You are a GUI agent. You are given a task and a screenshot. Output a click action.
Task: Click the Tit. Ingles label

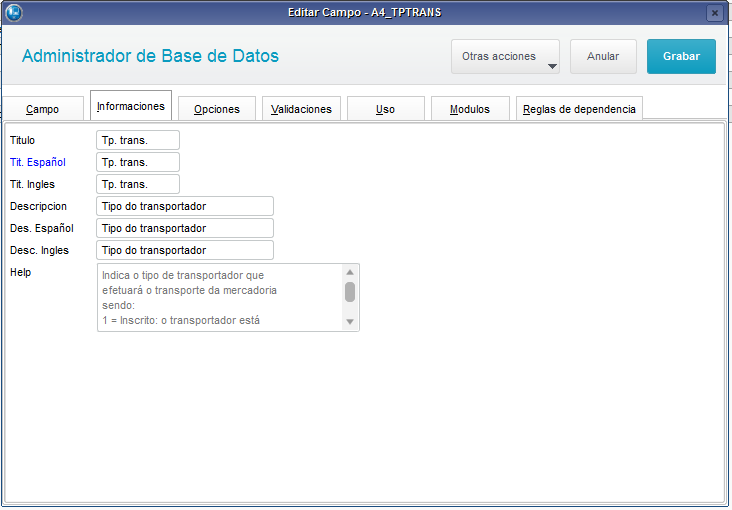point(32,184)
